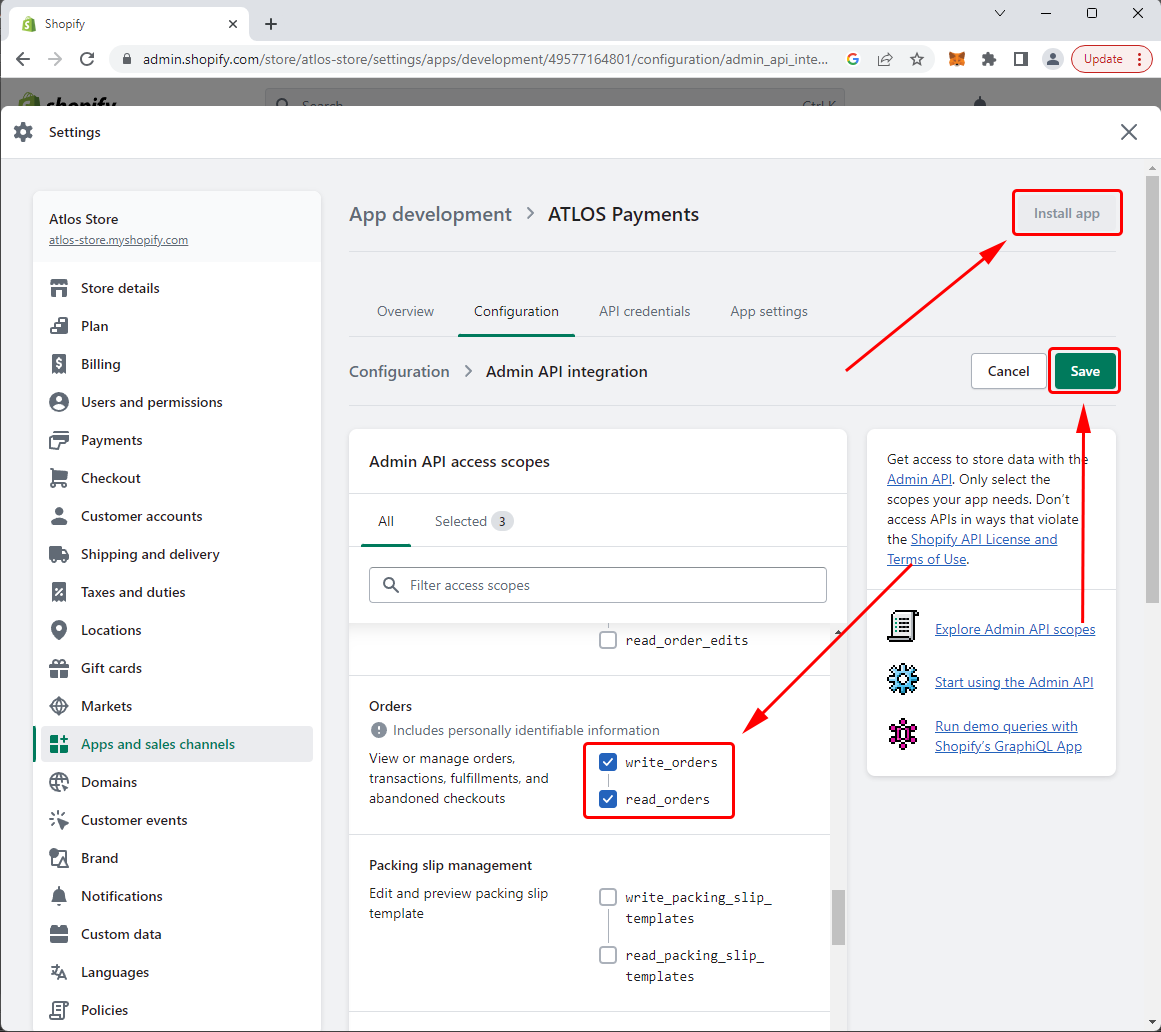Return to Configuration breadcrumb
1161x1032 pixels.
(399, 372)
